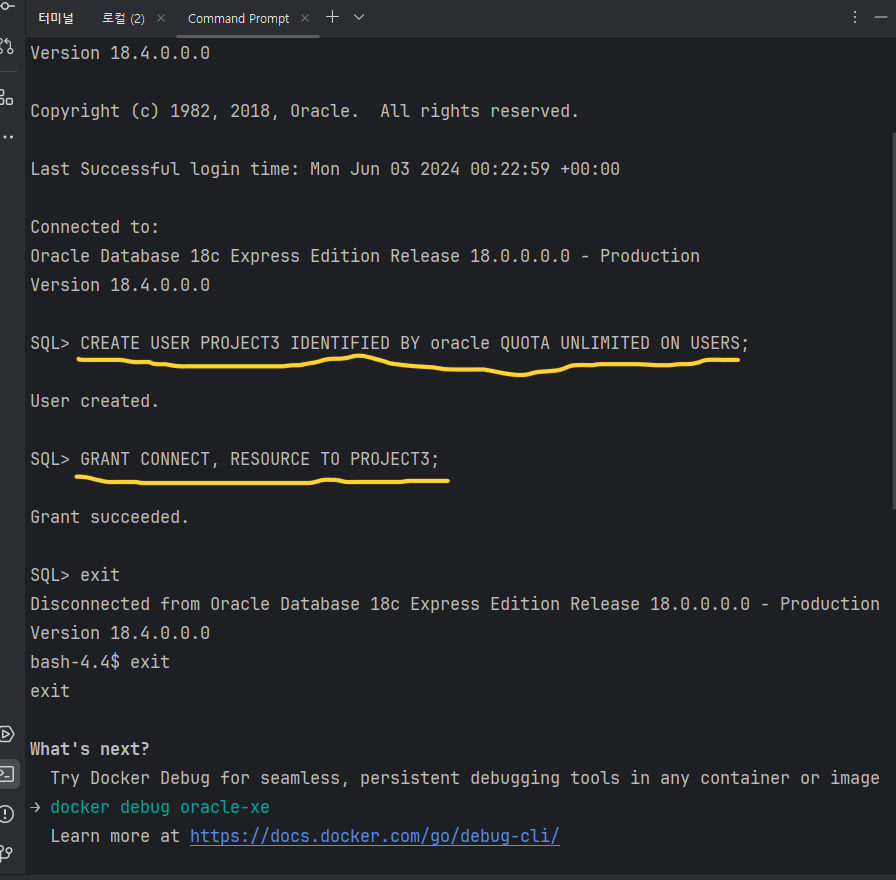Viewport: 896px width, 880px height.
Task: Open the Pull Requests tool icon
Action: pyautogui.click(x=7, y=46)
